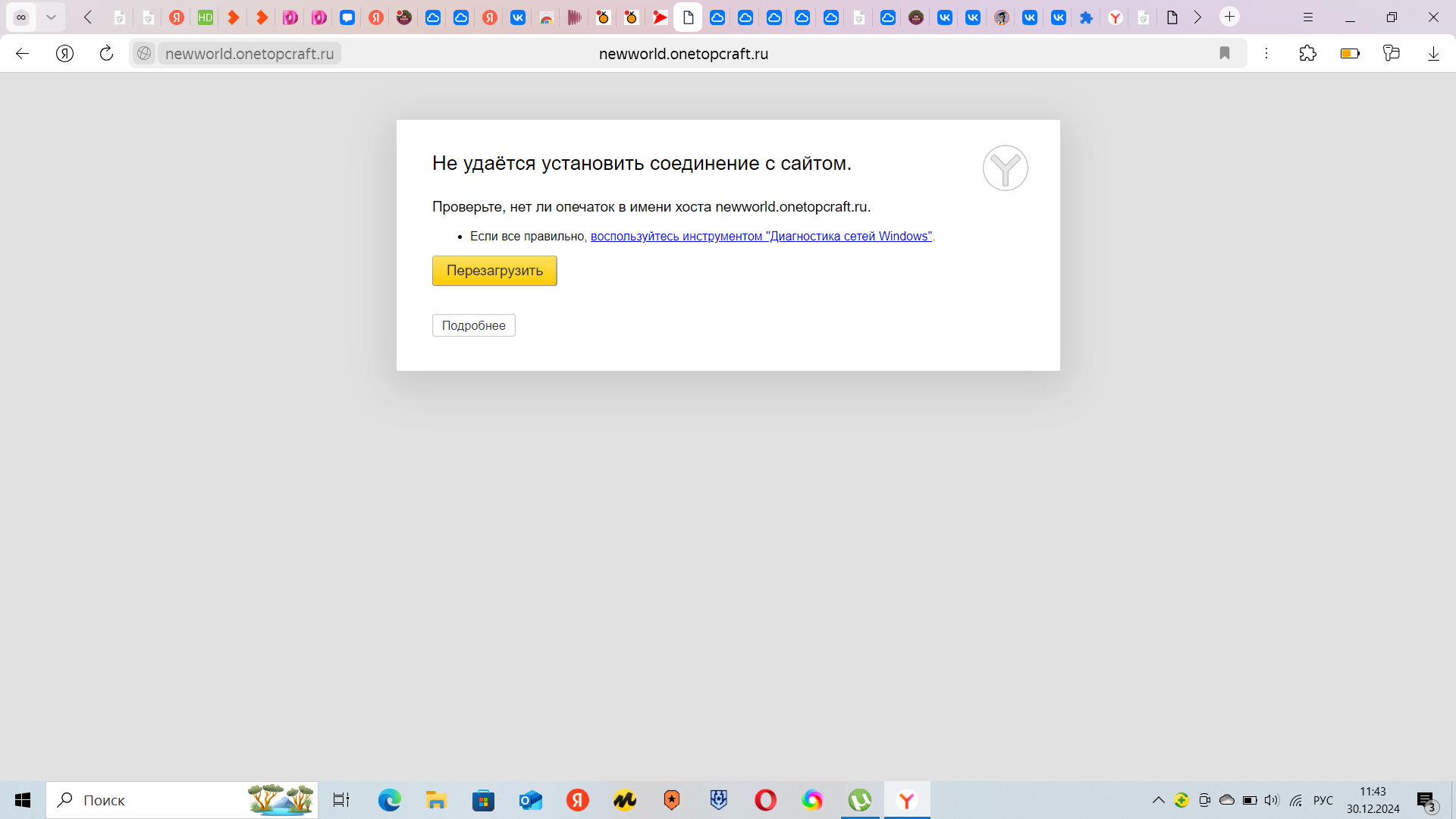The image size is (1456, 819).
Task: Open the Yandex home button
Action: tap(65, 53)
